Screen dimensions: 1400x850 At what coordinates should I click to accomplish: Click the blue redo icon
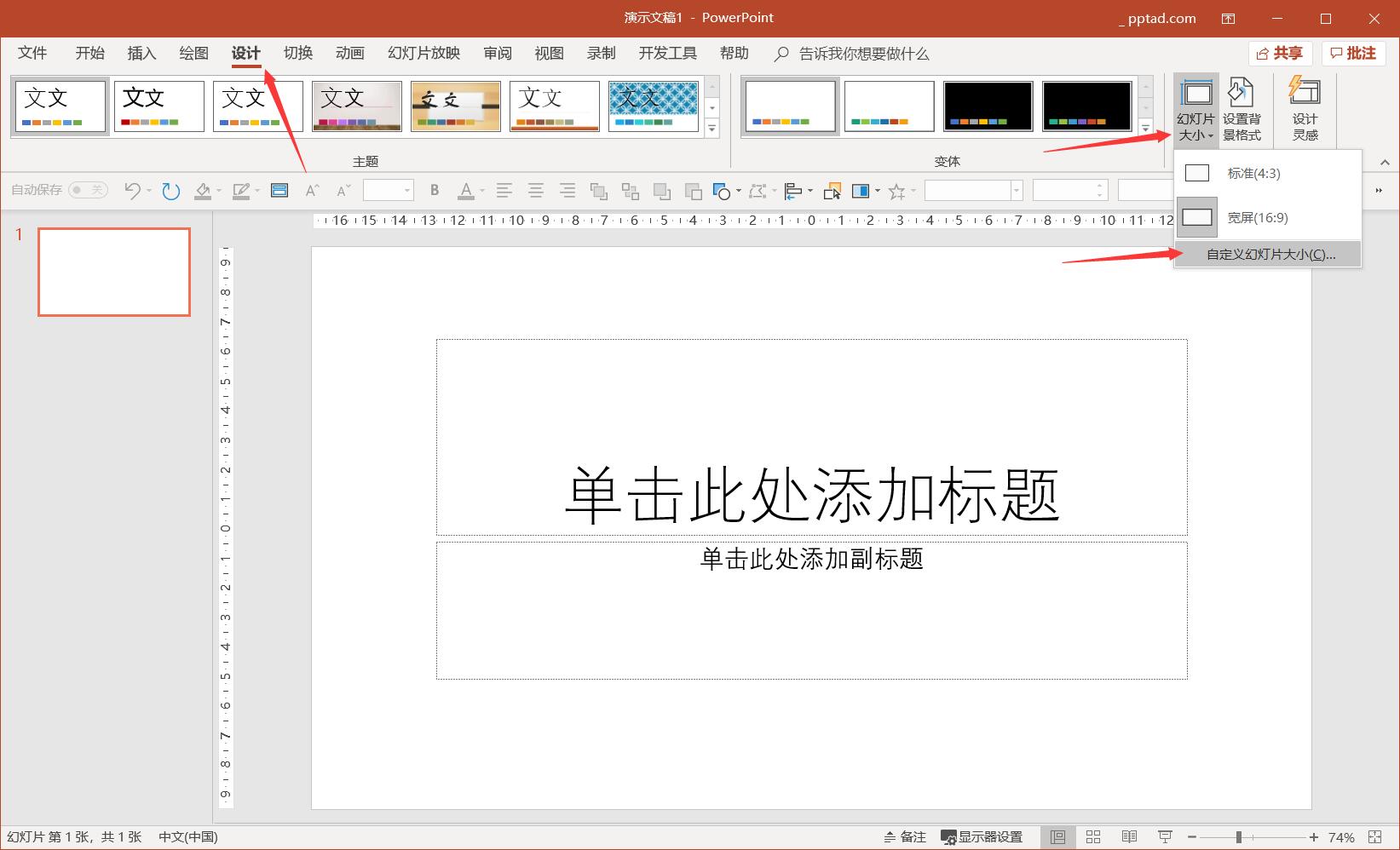(x=171, y=191)
